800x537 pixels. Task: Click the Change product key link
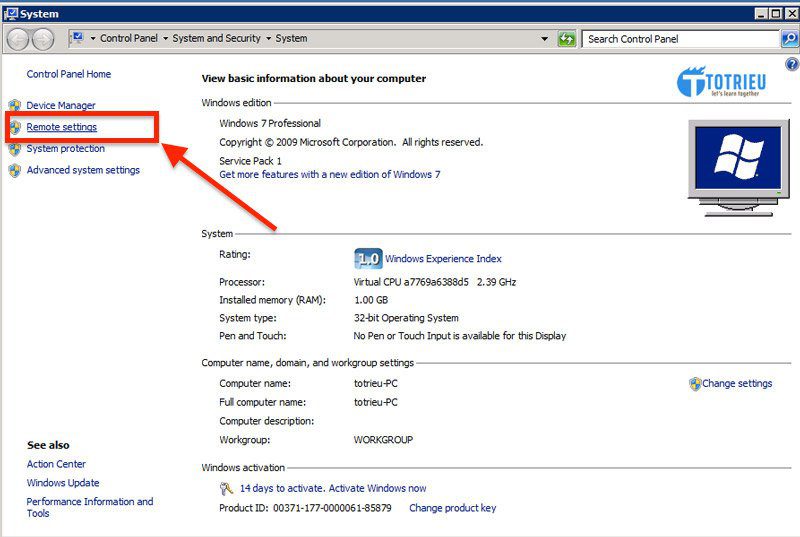tap(452, 508)
